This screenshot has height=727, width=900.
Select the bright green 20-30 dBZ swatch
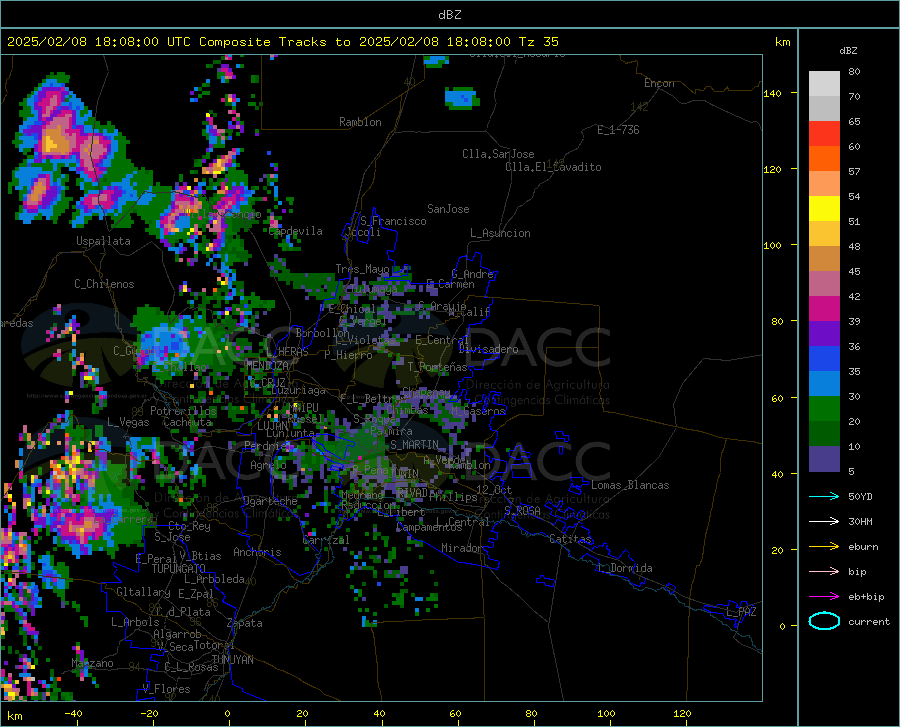pos(824,409)
